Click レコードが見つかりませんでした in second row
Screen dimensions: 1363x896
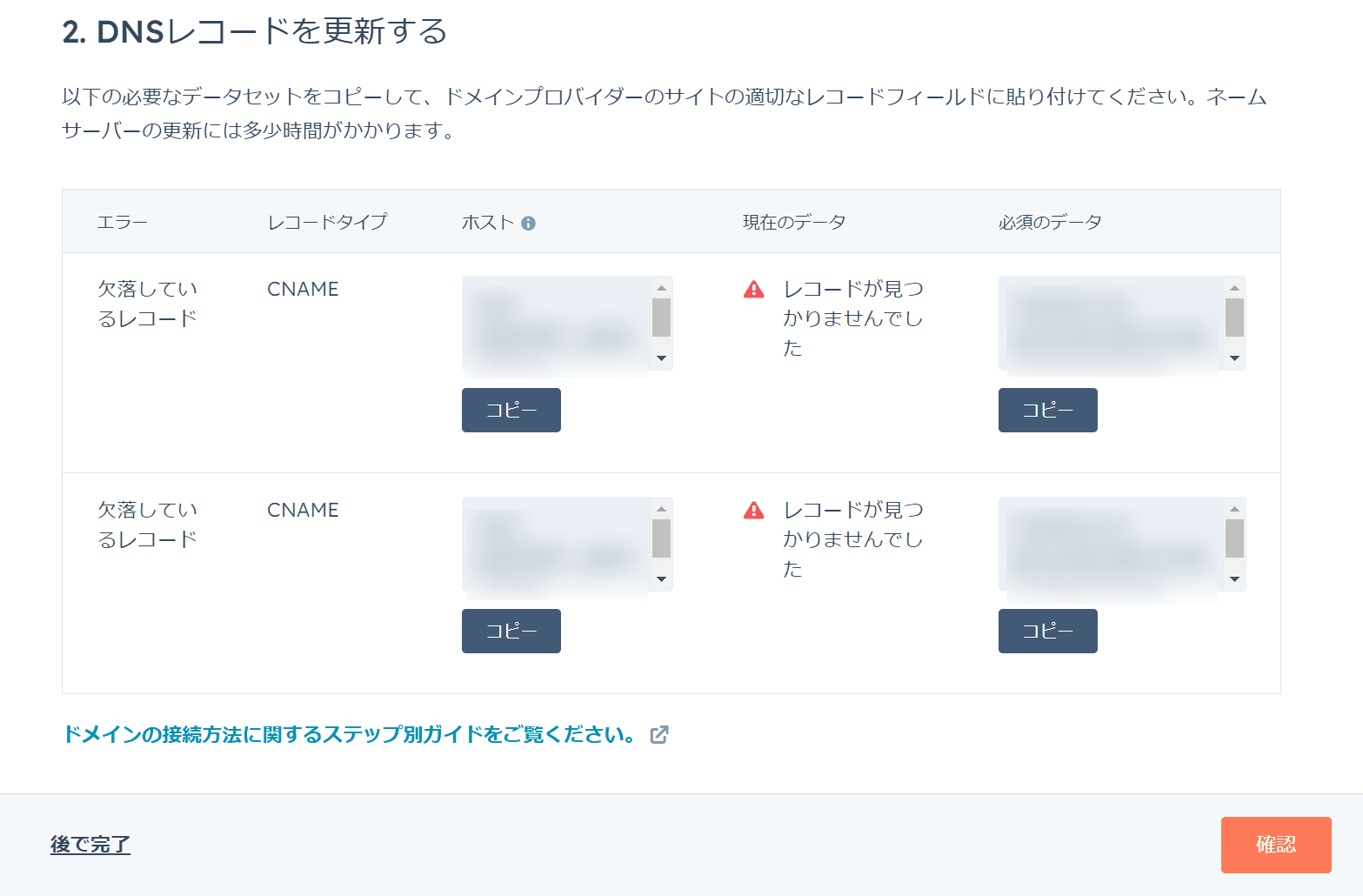tap(853, 539)
